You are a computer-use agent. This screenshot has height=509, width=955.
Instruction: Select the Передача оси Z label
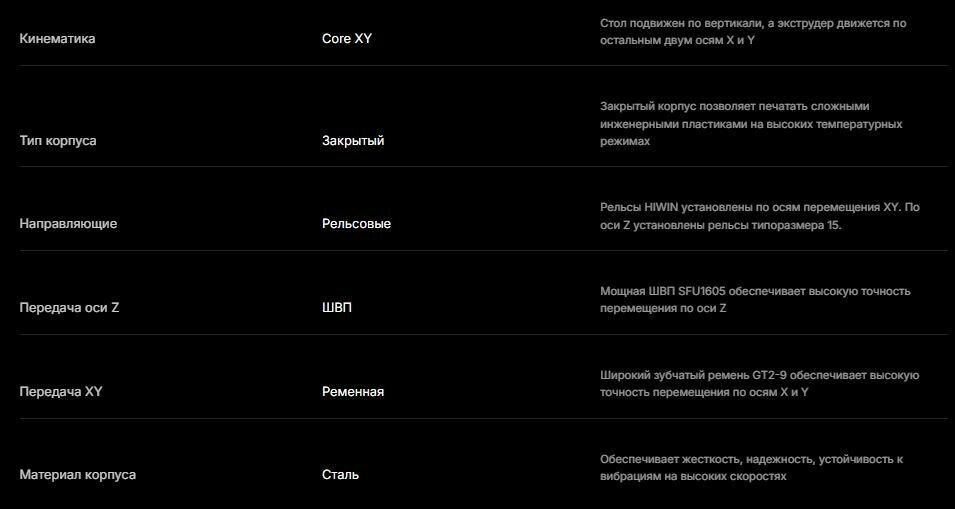click(x=69, y=307)
